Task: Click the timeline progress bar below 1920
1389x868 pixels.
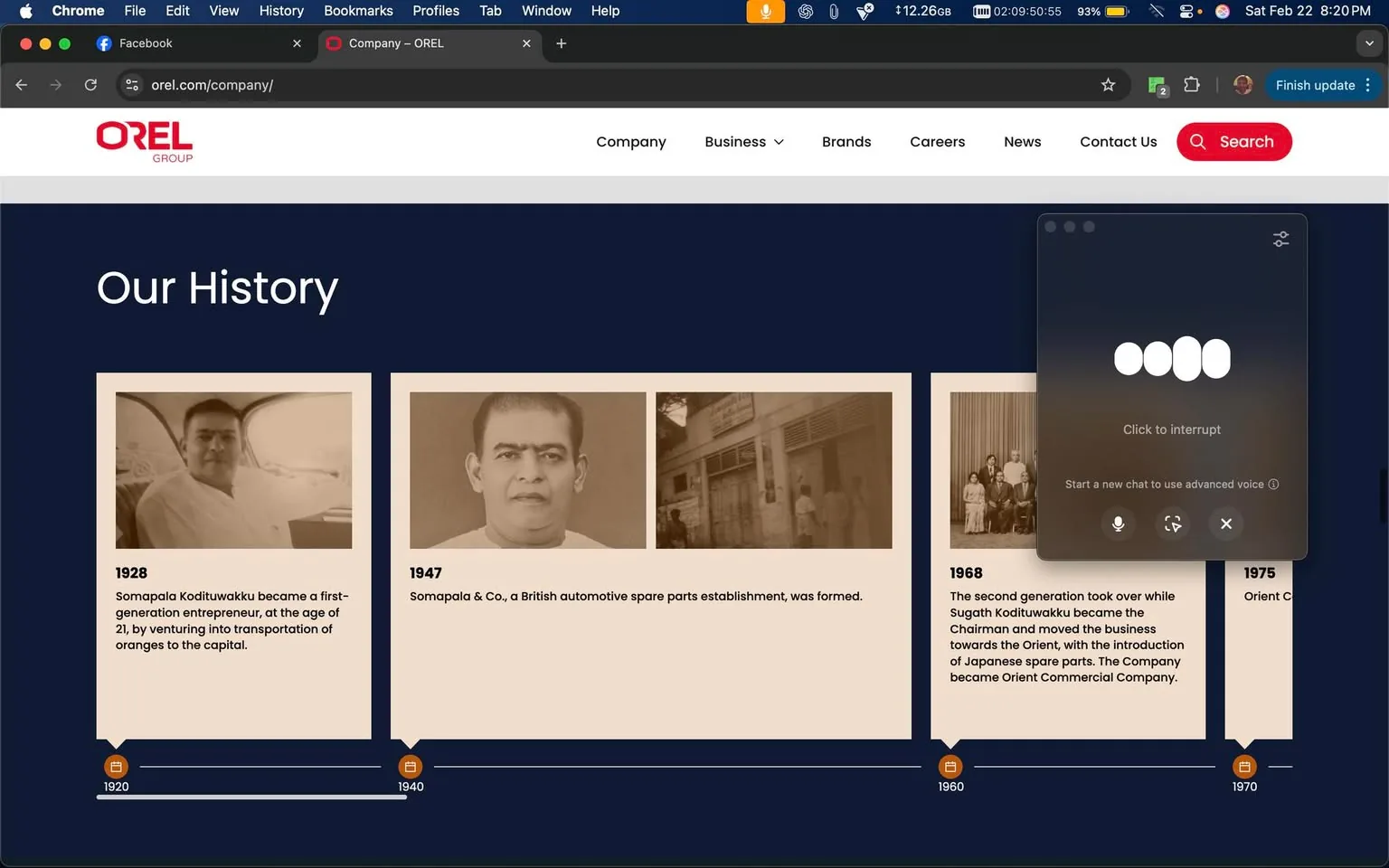Action: coord(251,797)
